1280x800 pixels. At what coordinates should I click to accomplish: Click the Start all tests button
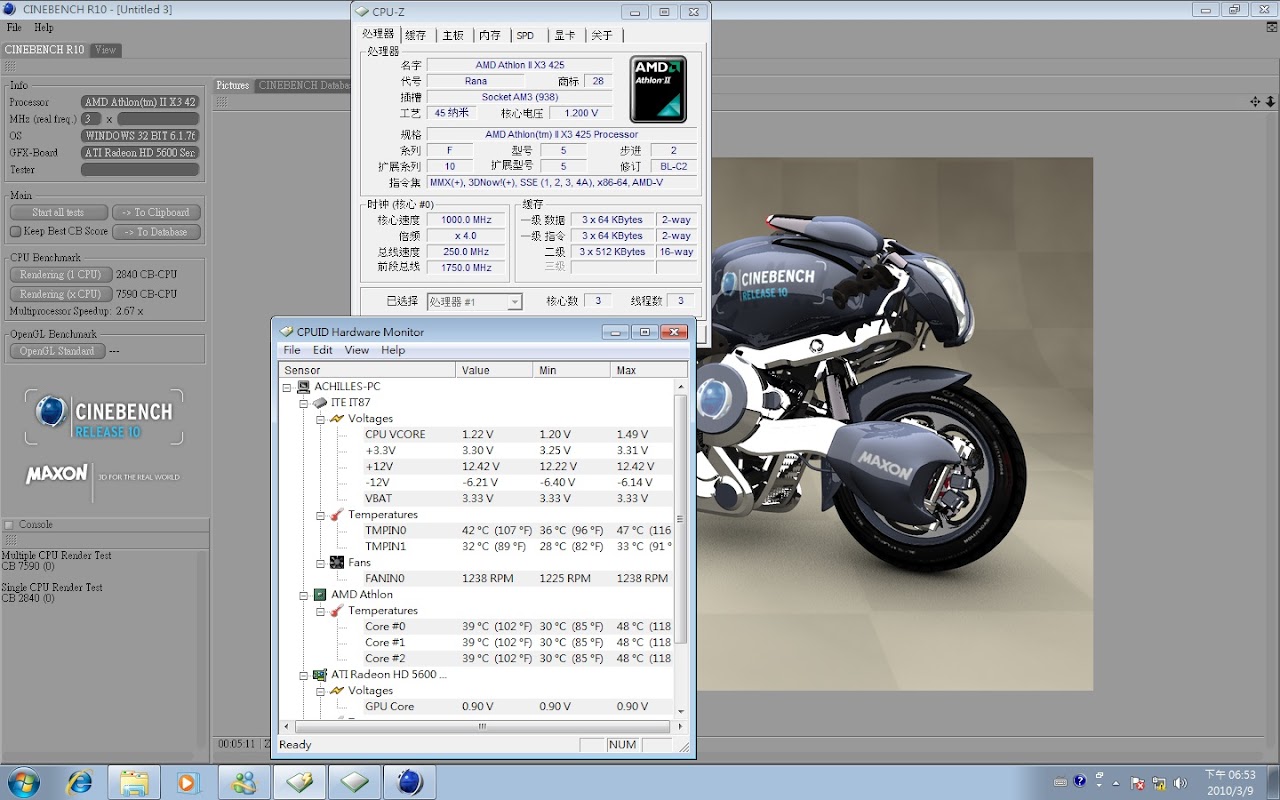[58, 212]
